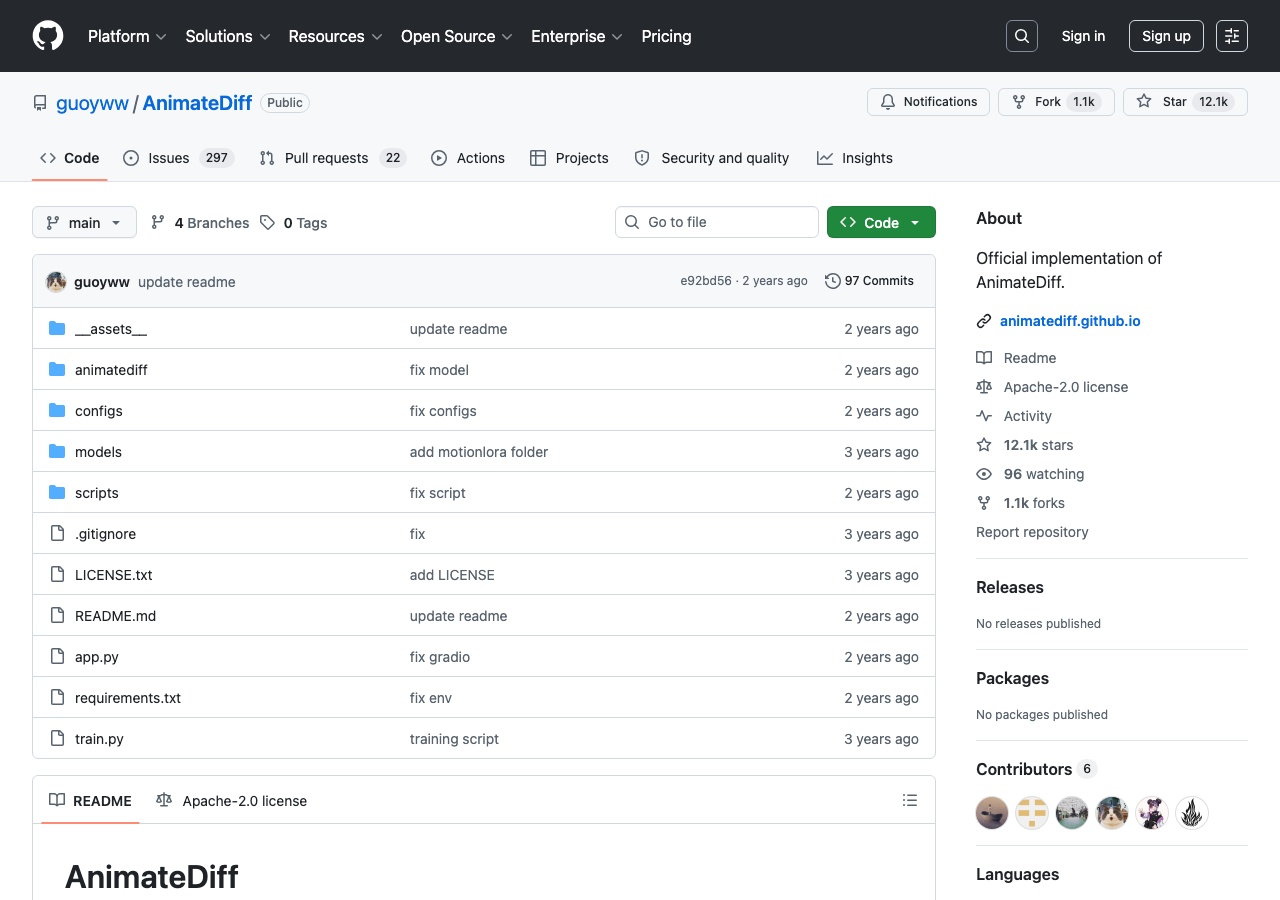The height and width of the screenshot is (900, 1280).
Task: Expand the Platform menu
Action: tap(127, 36)
